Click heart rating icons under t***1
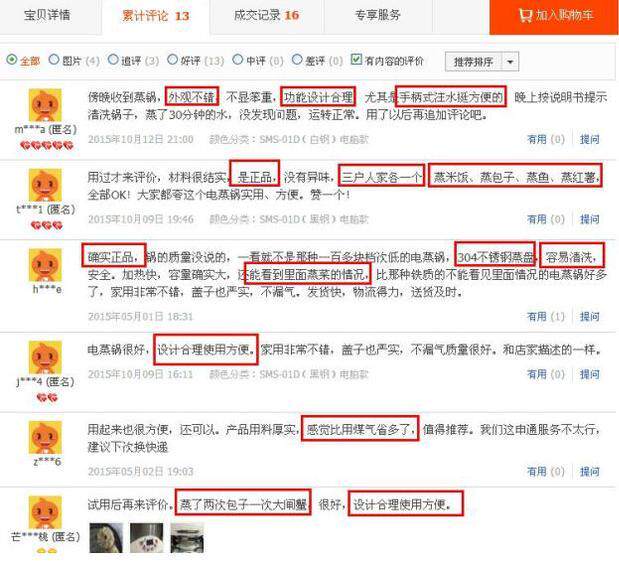Screen dimensions: 619x561 tap(47, 225)
